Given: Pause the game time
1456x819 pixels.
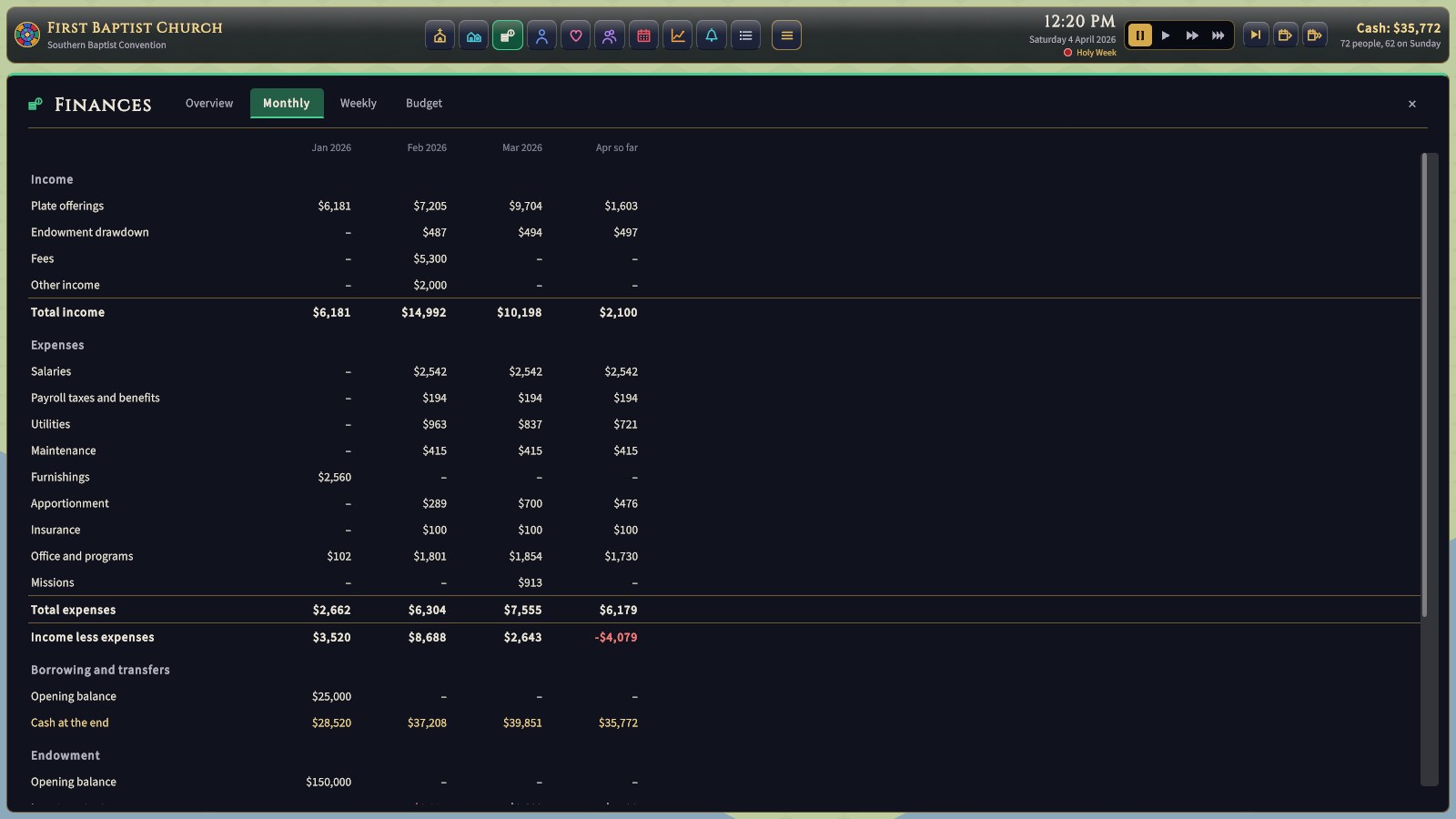Looking at the screenshot, I should tap(1139, 35).
